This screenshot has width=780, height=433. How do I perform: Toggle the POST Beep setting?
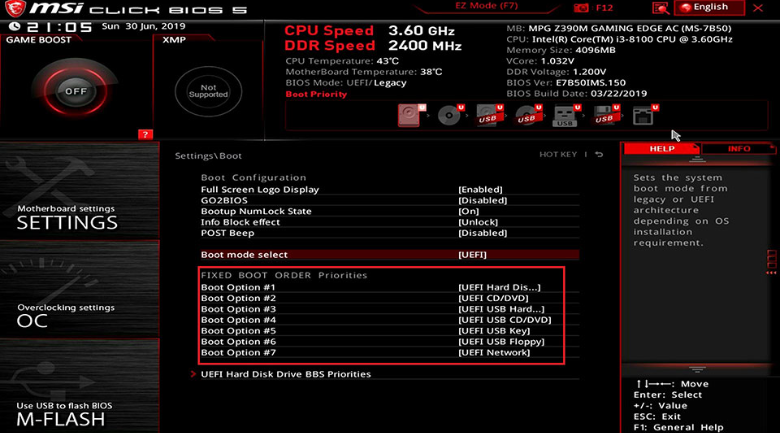[x=390, y=233]
